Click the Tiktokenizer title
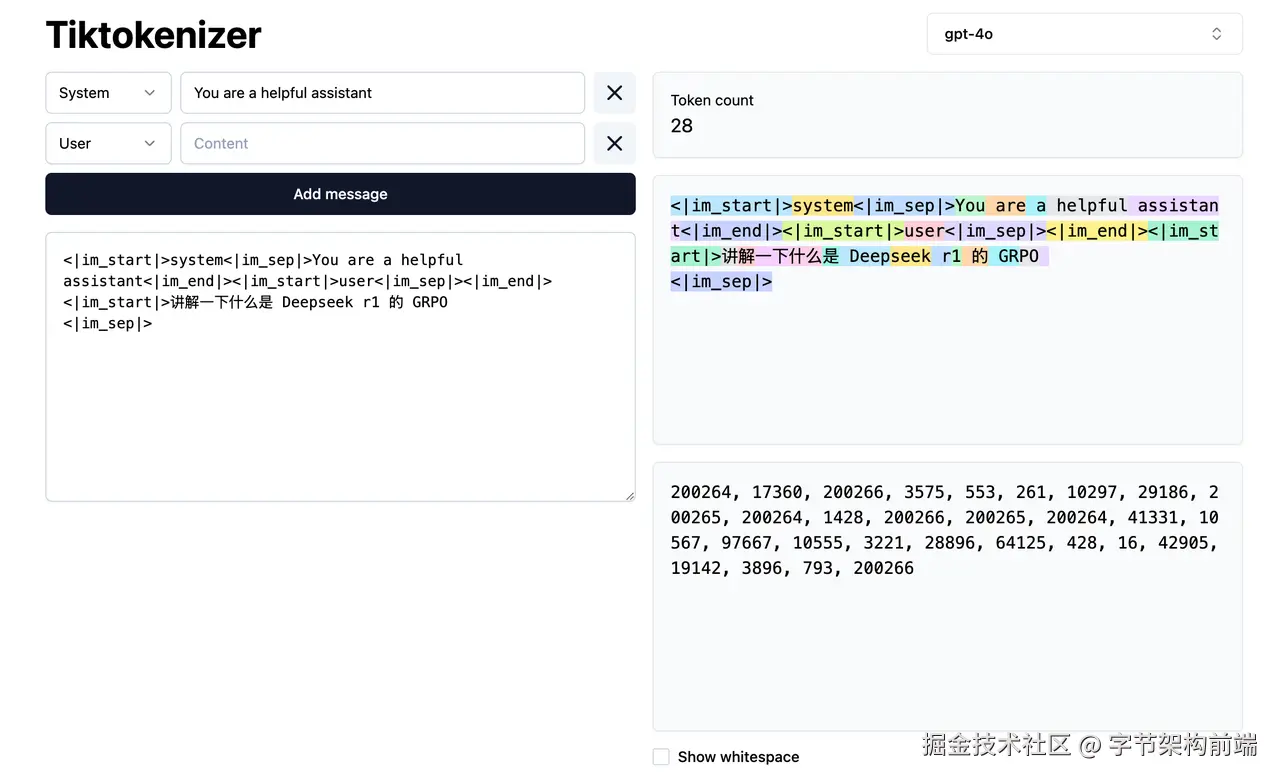Screen dimensions: 1280x781 (153, 35)
